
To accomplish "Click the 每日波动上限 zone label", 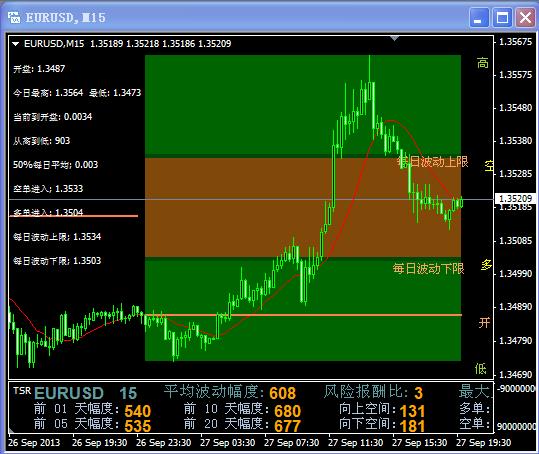I will [433, 162].
